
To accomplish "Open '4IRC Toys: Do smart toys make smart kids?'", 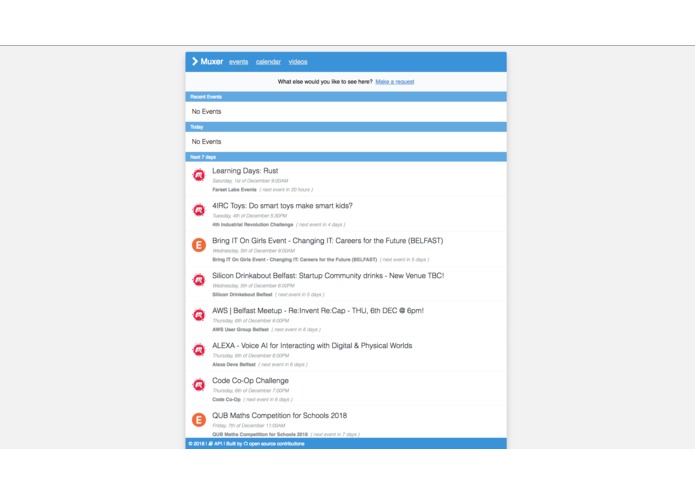I will (282, 206).
